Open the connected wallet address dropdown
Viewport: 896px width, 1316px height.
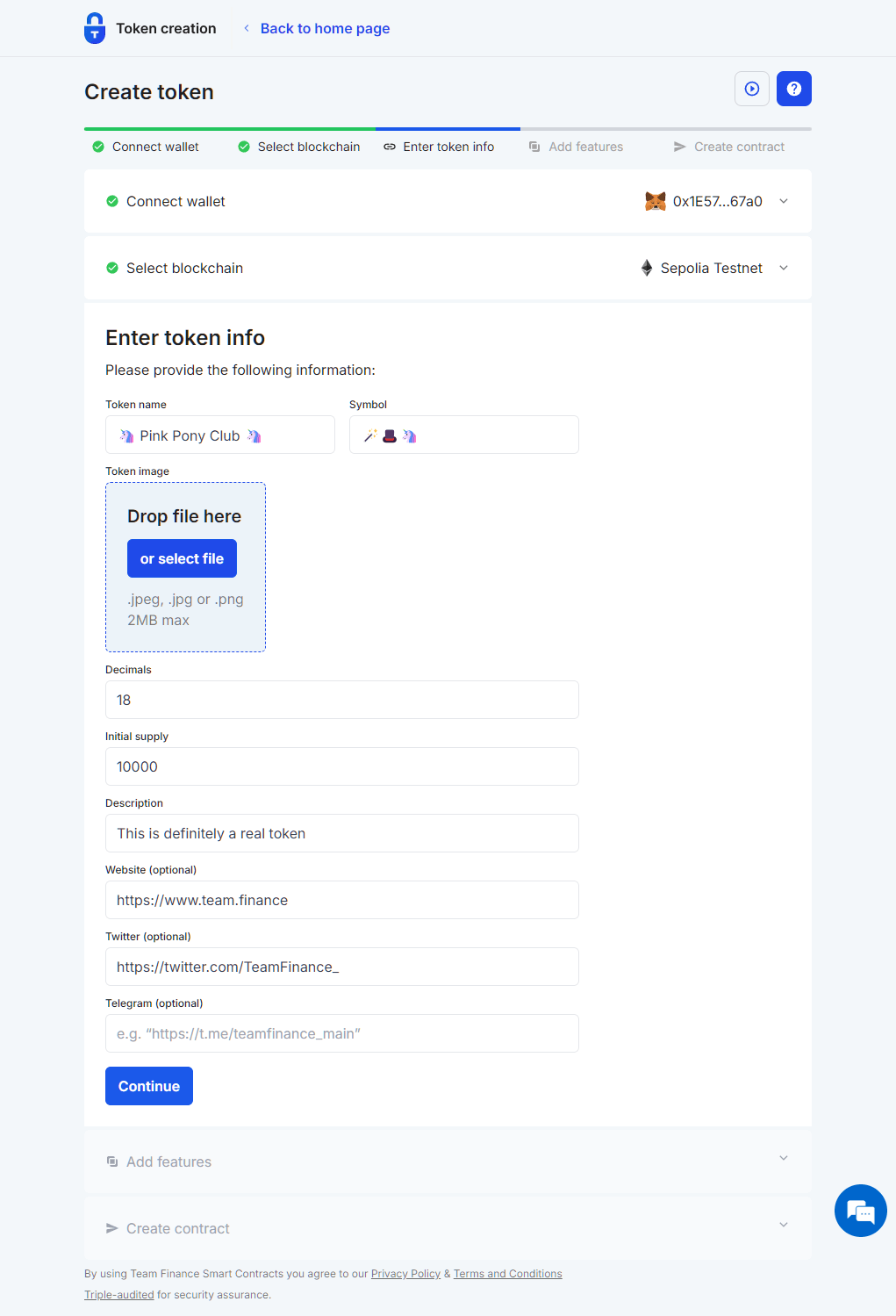(783, 201)
